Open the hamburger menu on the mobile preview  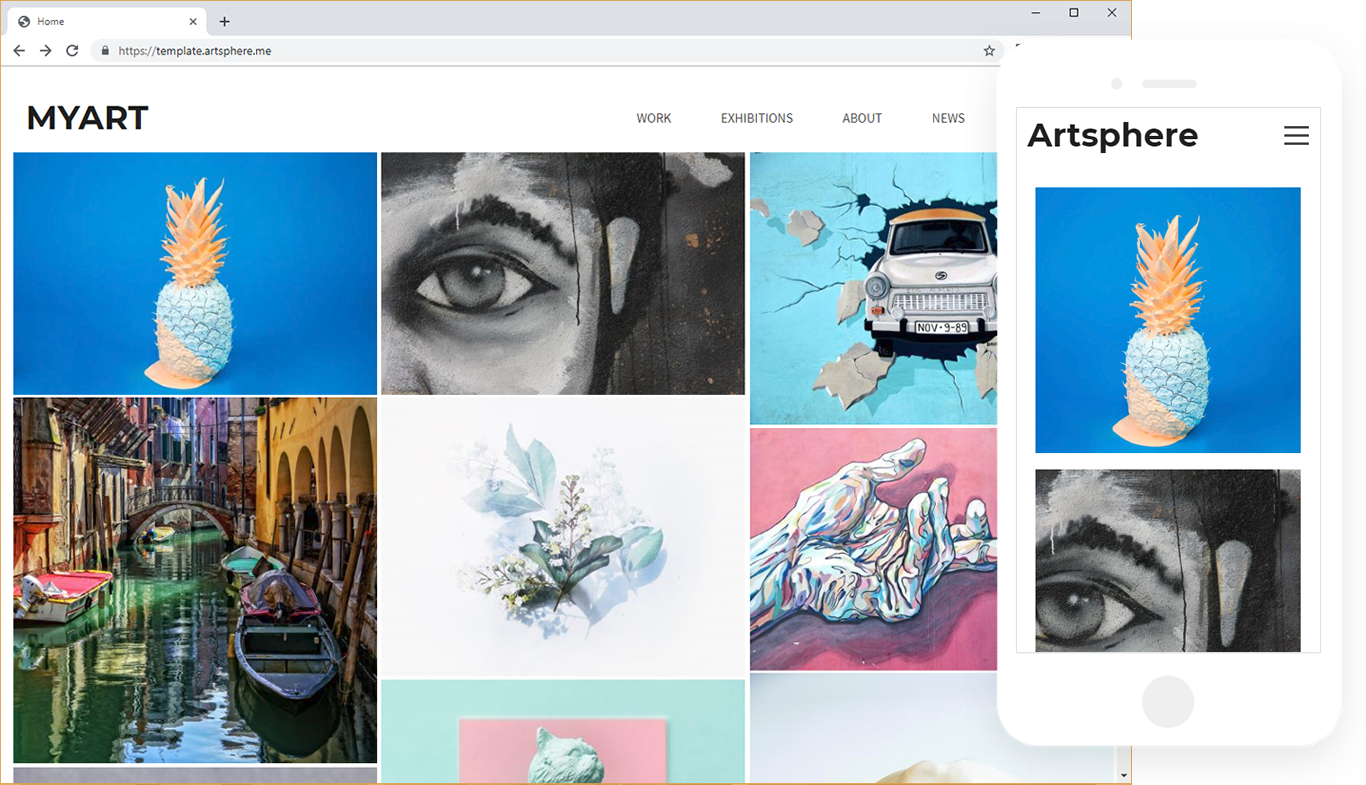1296,136
